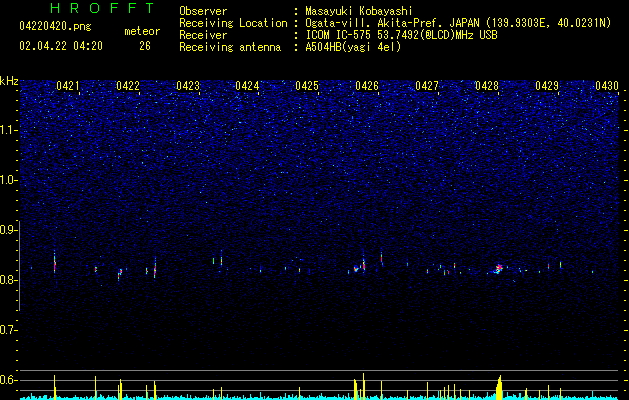
Task: Click the 0426 time marker
Action: pos(367,86)
